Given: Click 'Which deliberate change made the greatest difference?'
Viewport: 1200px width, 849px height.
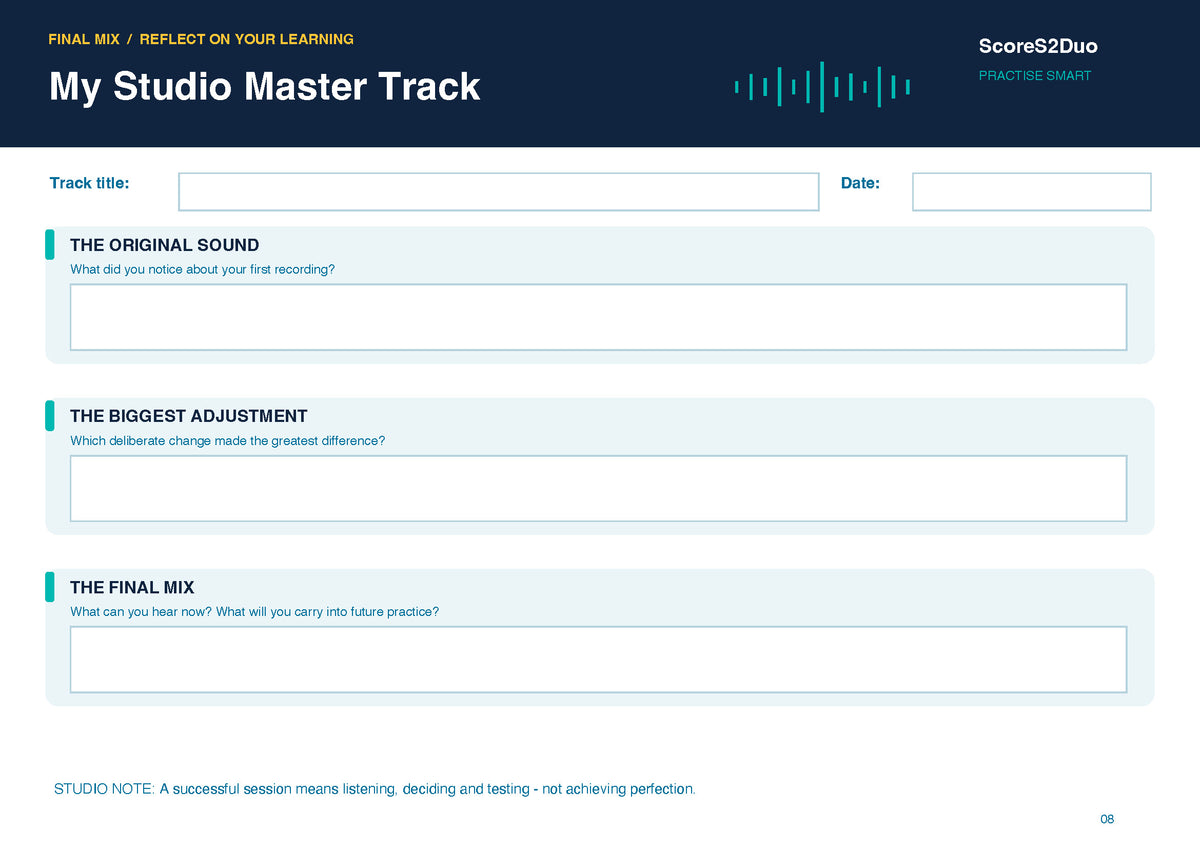Looking at the screenshot, I should click(227, 441).
